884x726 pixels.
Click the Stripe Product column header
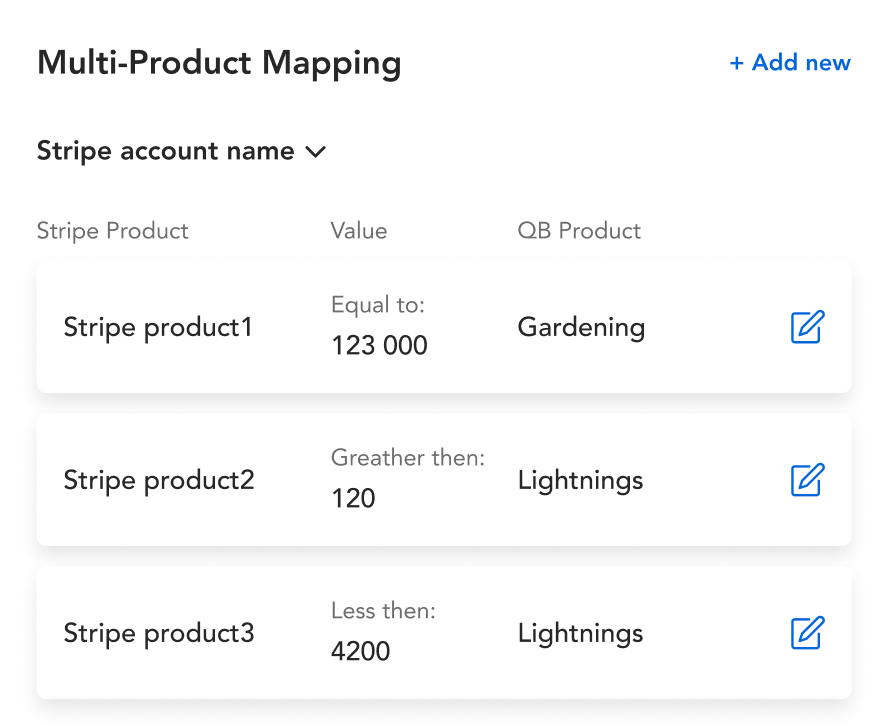(113, 231)
